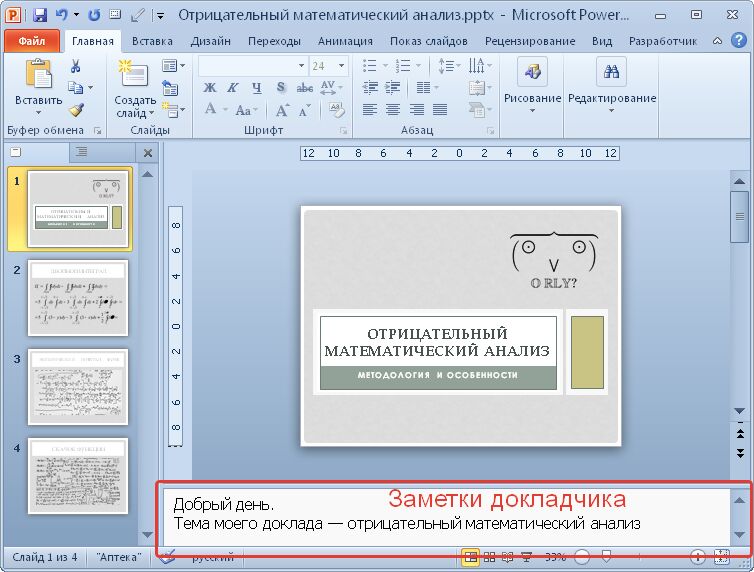Open the Вставка ribbon tab
This screenshot has height=572, width=754.
[152, 41]
